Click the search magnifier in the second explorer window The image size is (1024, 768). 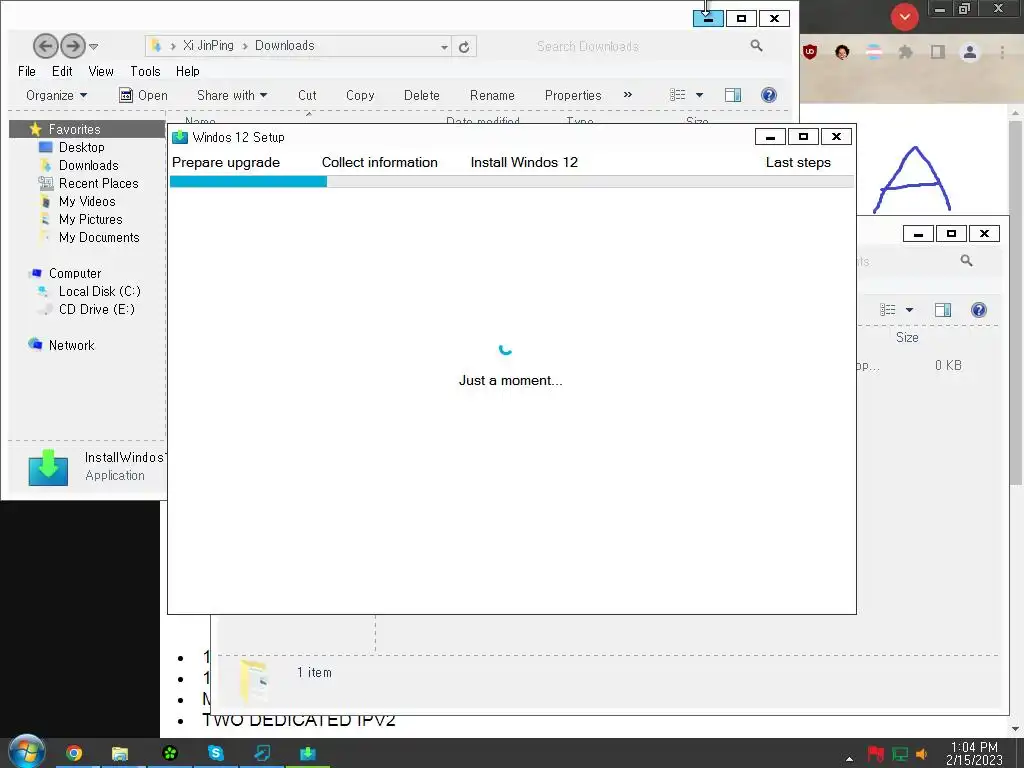(967, 261)
